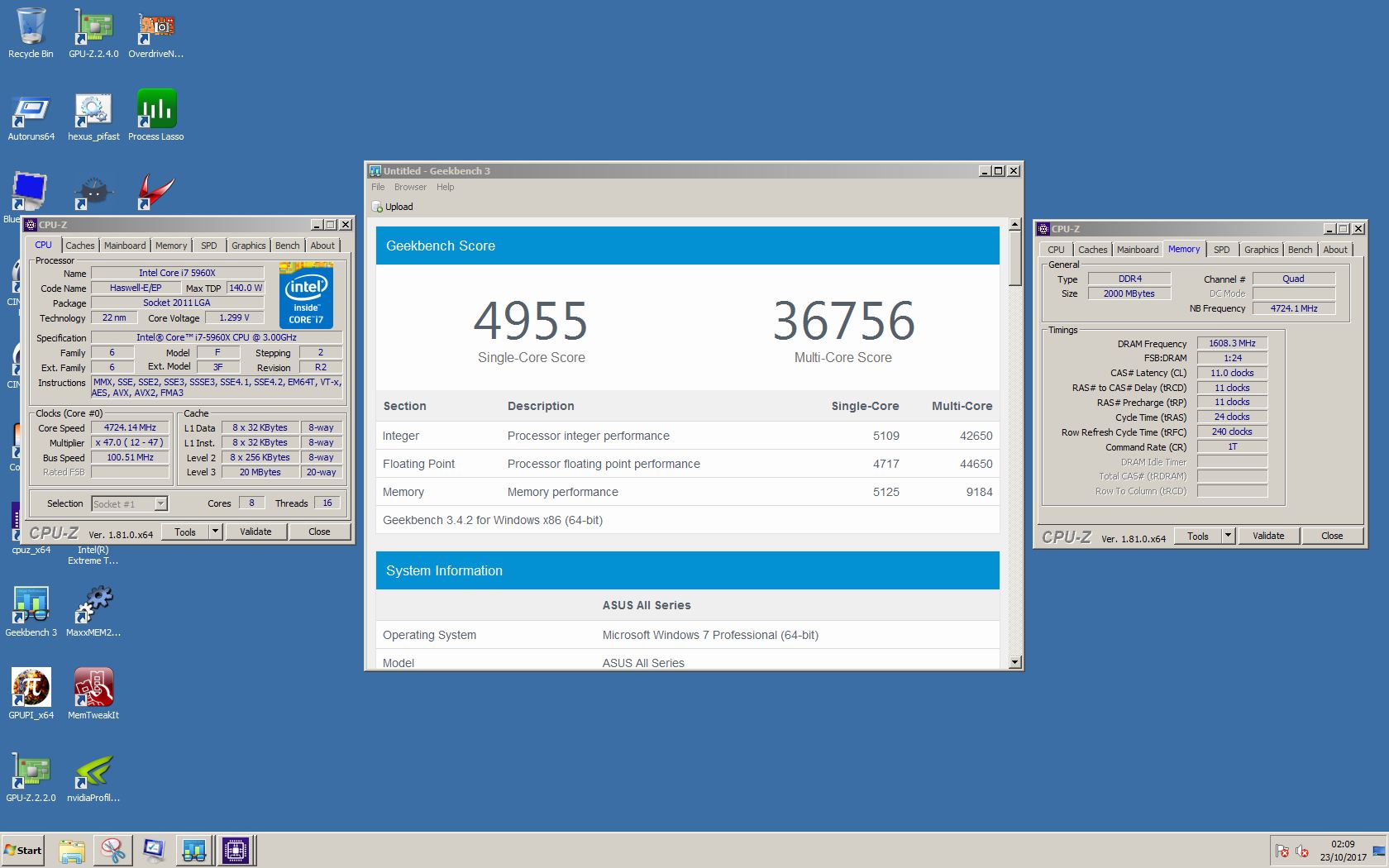
Task: Expand Tools dropdown arrow in right CPU-Z
Action: coord(1228,536)
